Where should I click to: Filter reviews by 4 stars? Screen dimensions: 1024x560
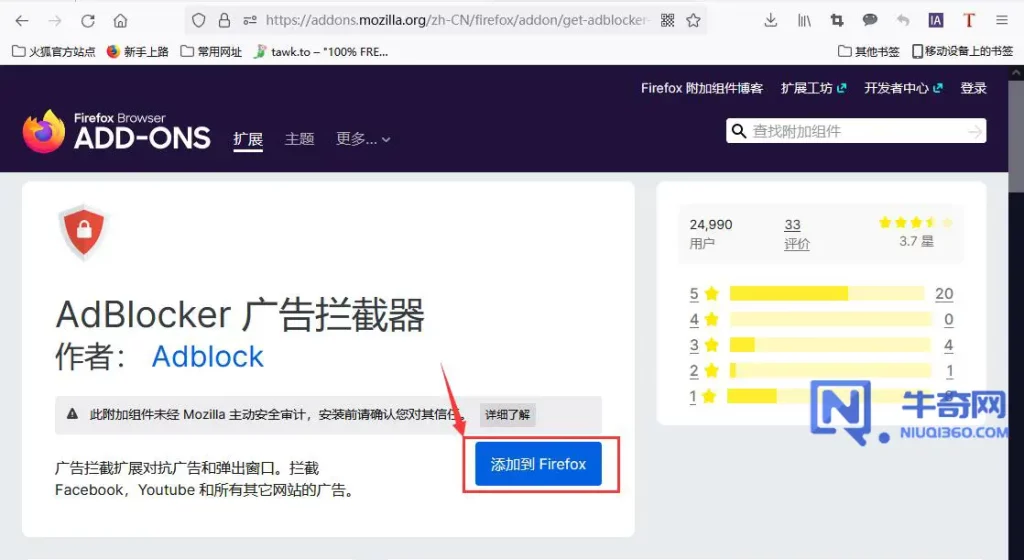(x=704, y=319)
